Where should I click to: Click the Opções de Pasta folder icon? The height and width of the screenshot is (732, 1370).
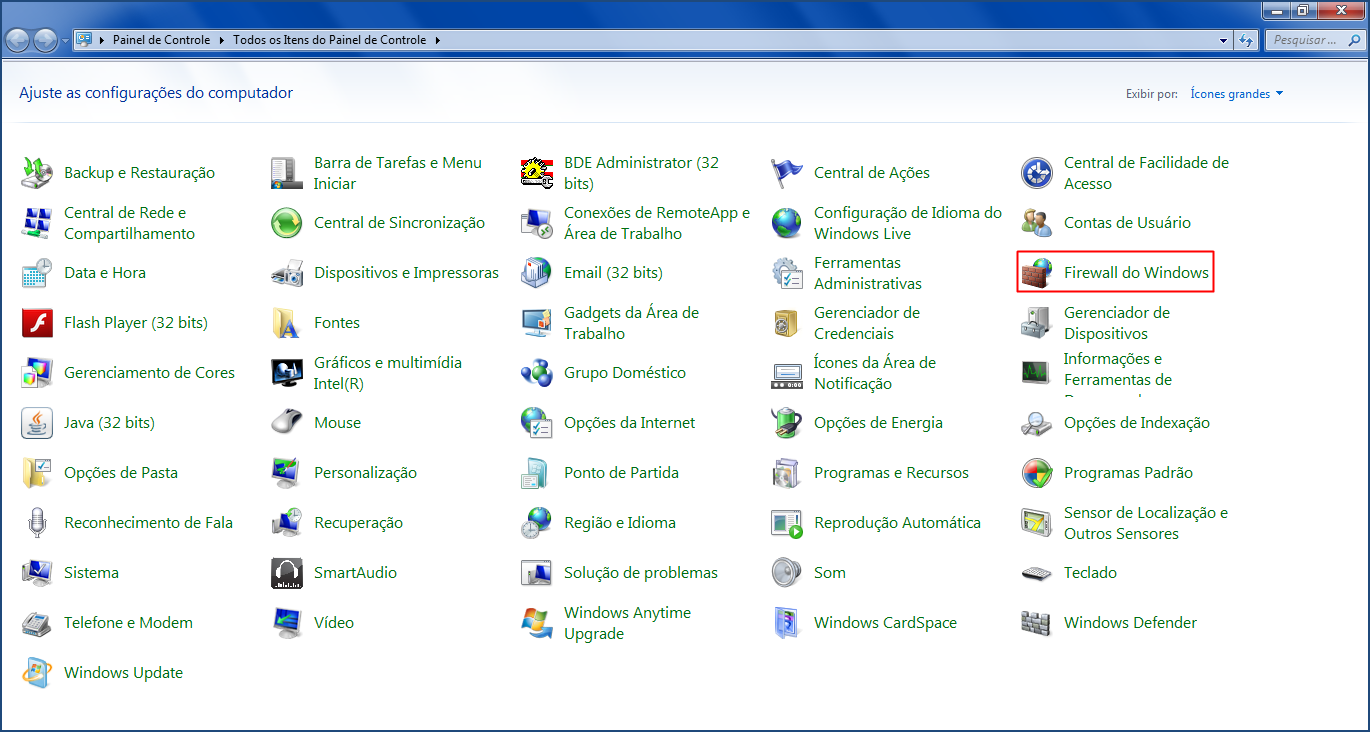[x=37, y=473]
